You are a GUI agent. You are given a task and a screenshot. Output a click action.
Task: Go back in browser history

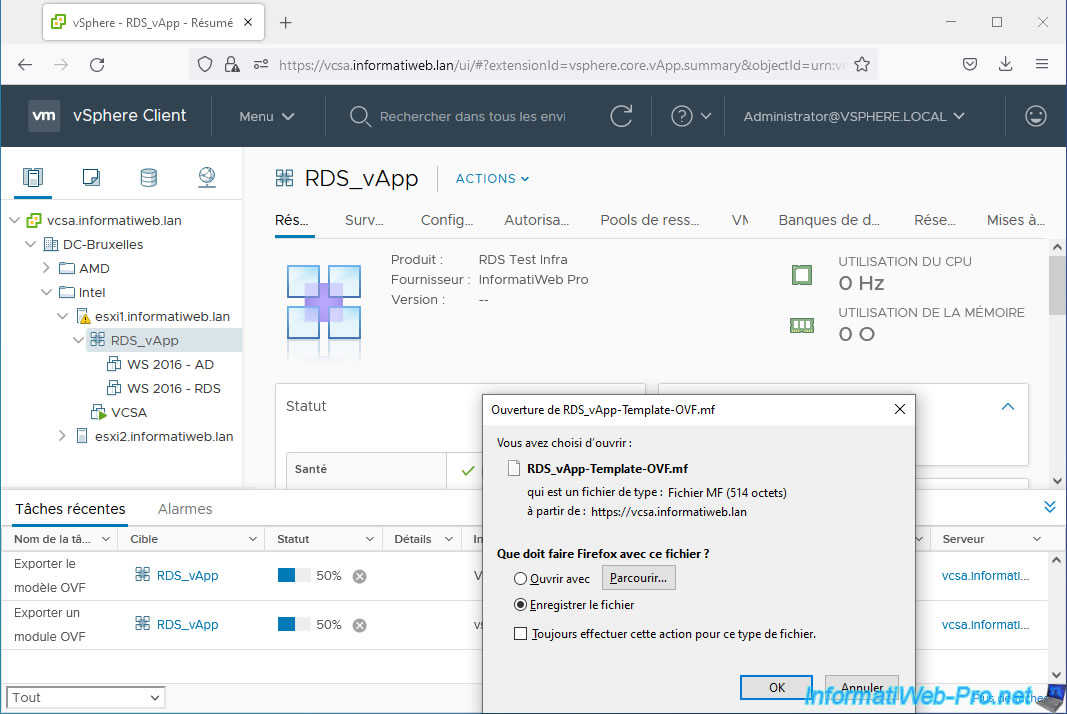pos(25,65)
